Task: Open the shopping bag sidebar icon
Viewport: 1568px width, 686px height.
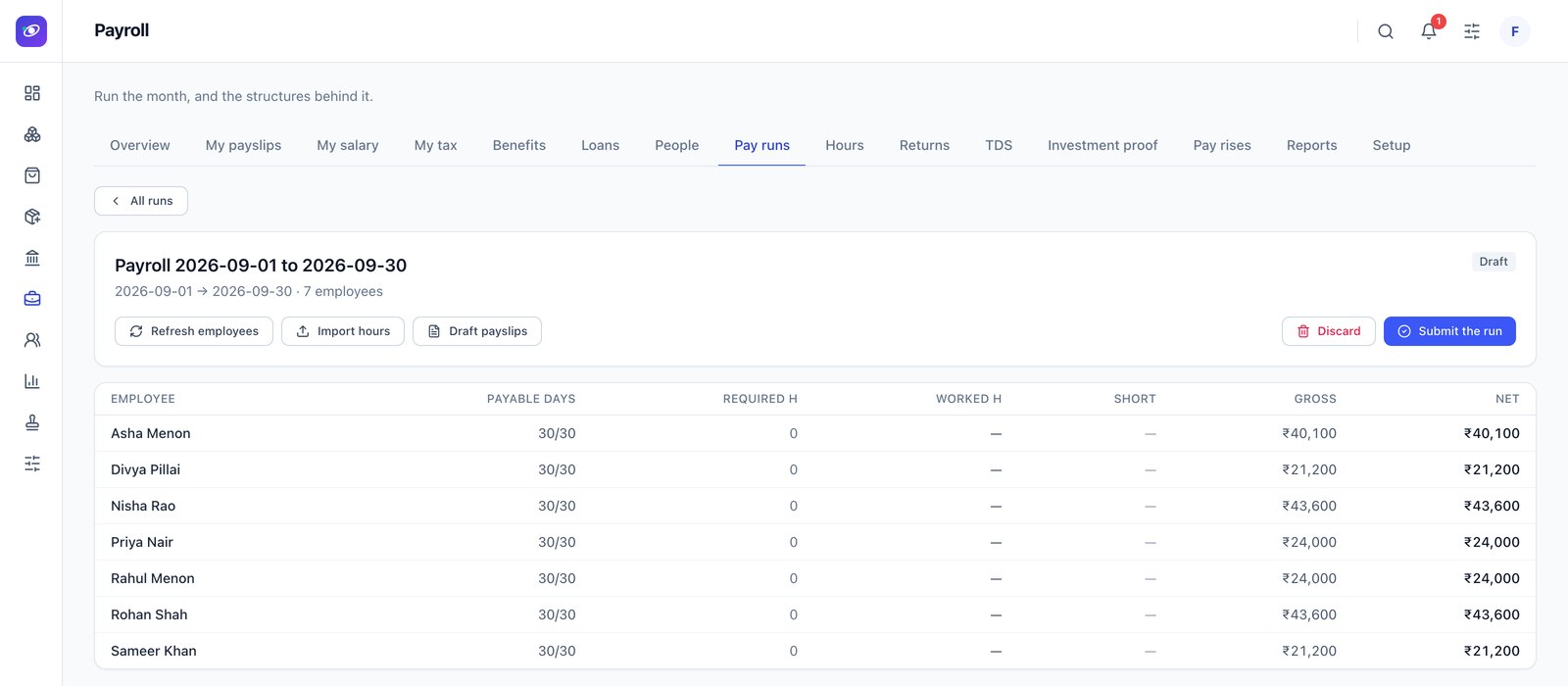Action: (x=32, y=175)
